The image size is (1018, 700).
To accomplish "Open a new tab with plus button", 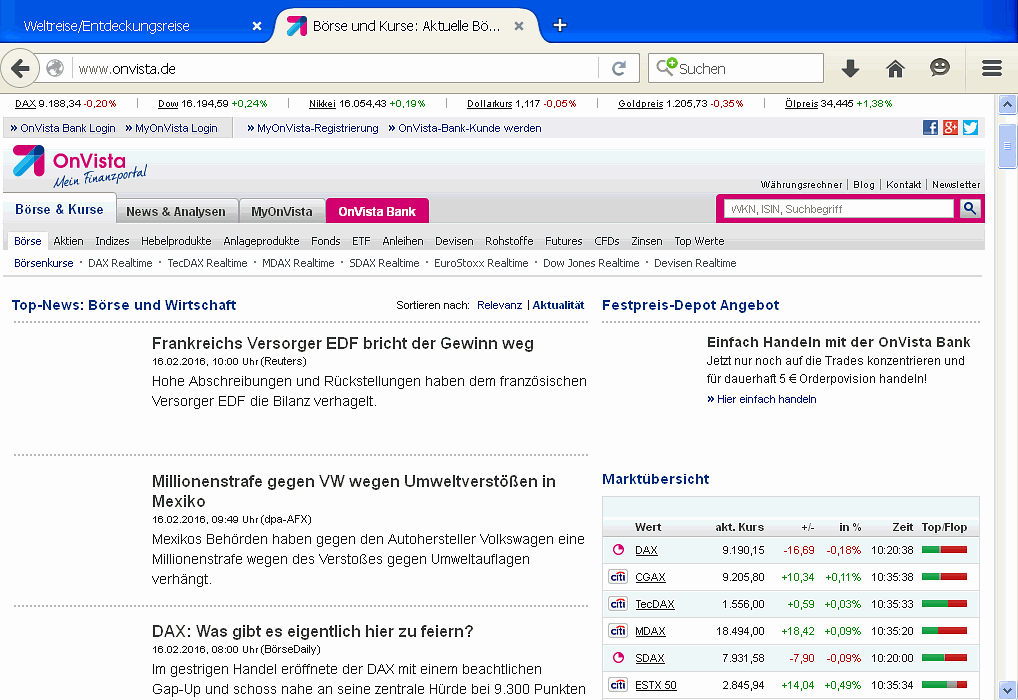I will click(x=560, y=25).
